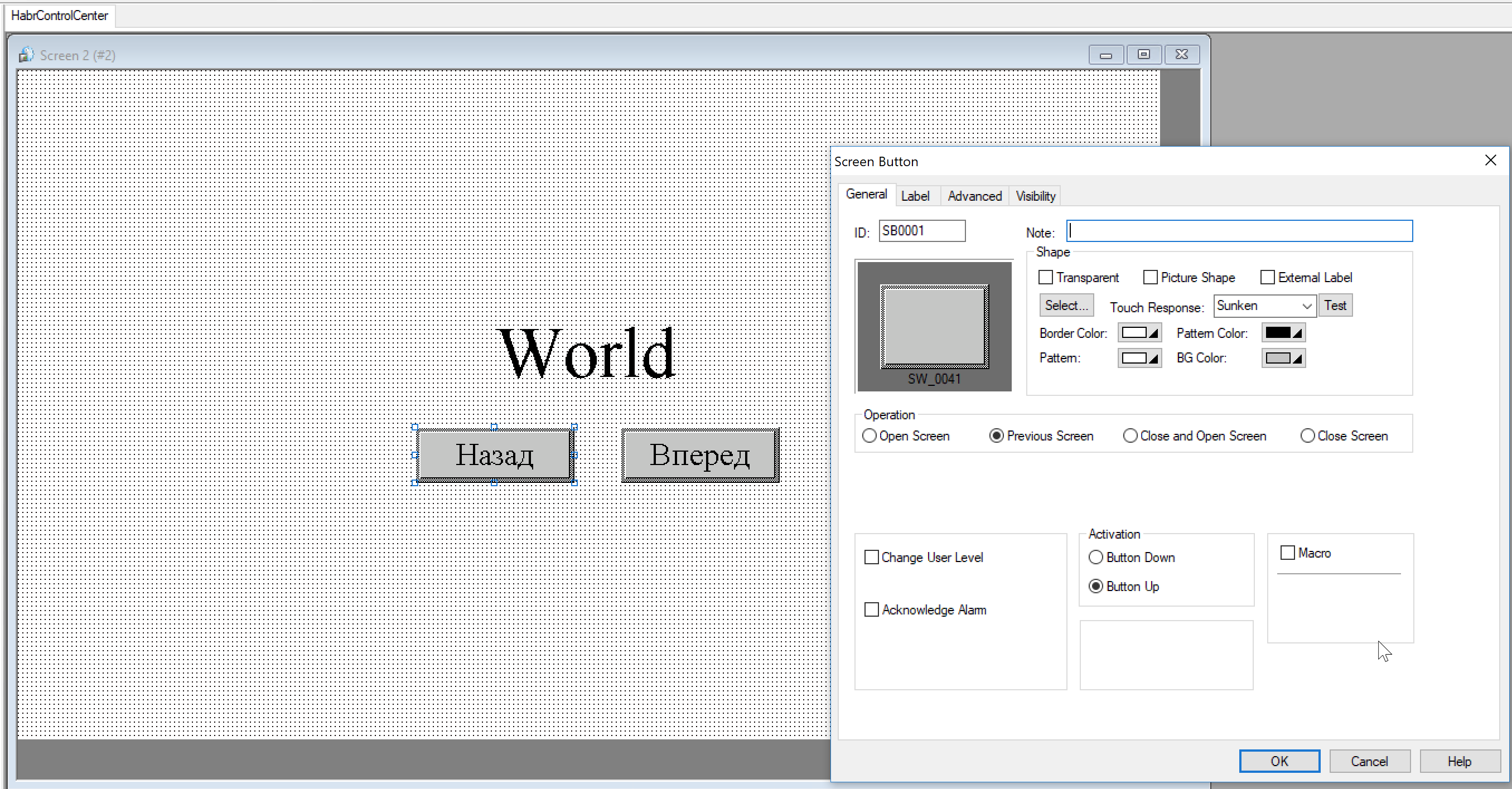Minimize the Screen 2 child window
This screenshot has width=1512, height=789.
click(1106, 55)
